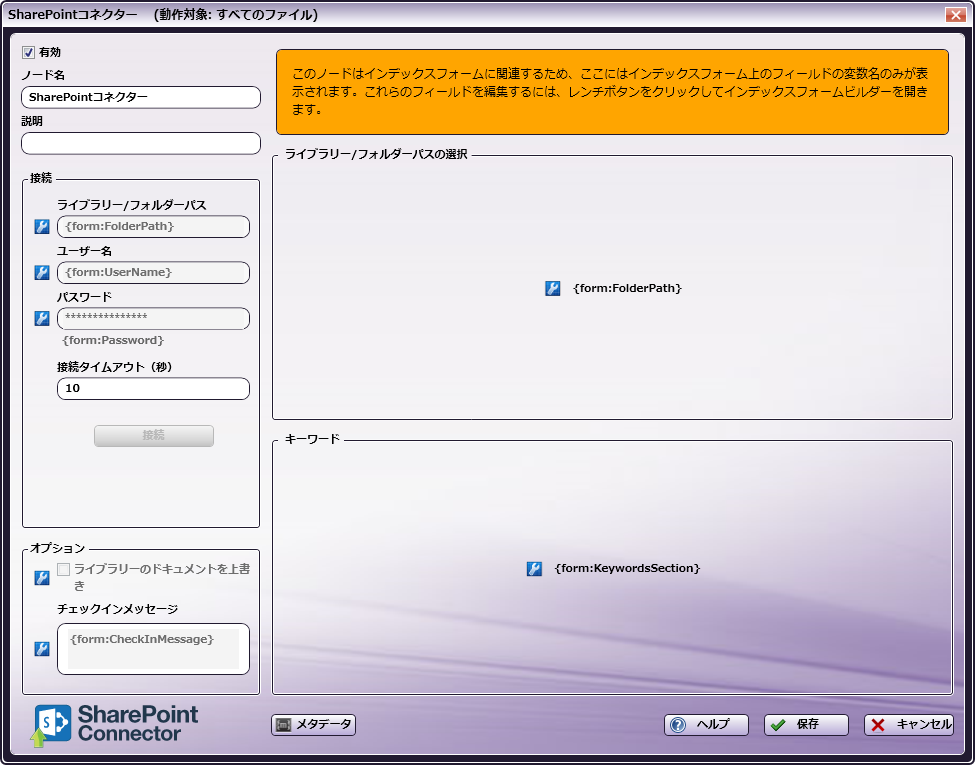Screen dimensions: 975x765
Task: Click the orange index form notice
Action: 612,92
